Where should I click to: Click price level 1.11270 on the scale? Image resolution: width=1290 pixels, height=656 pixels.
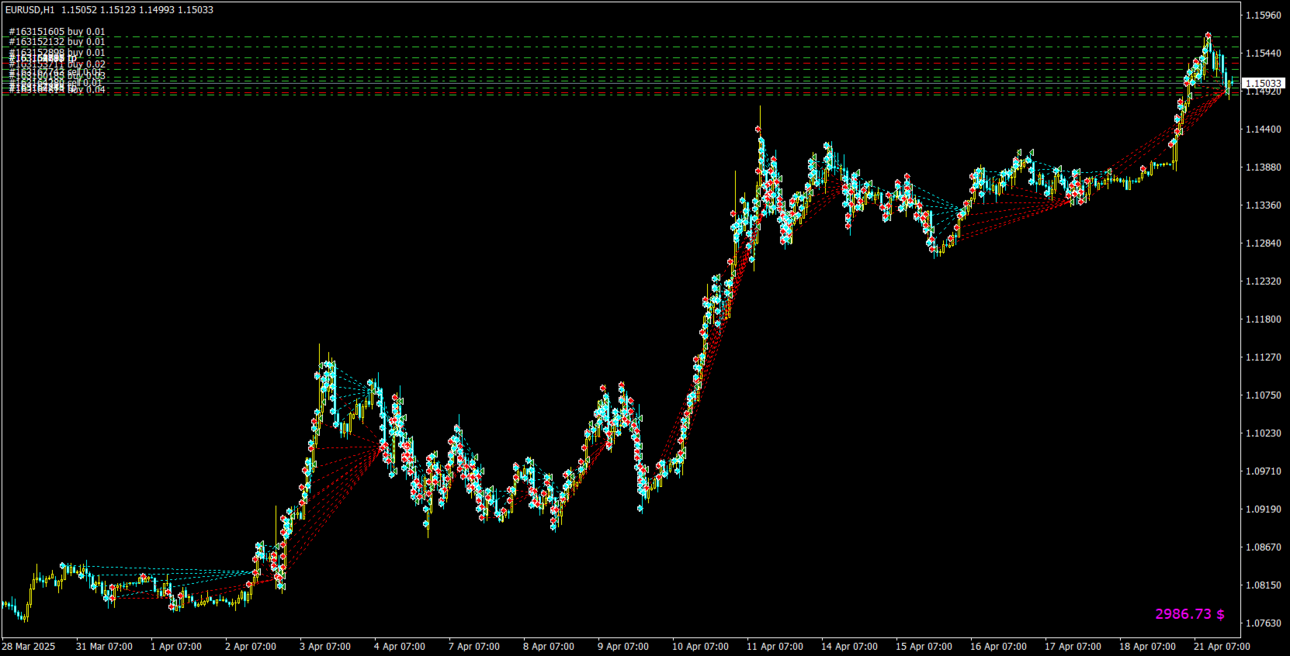(1264, 358)
